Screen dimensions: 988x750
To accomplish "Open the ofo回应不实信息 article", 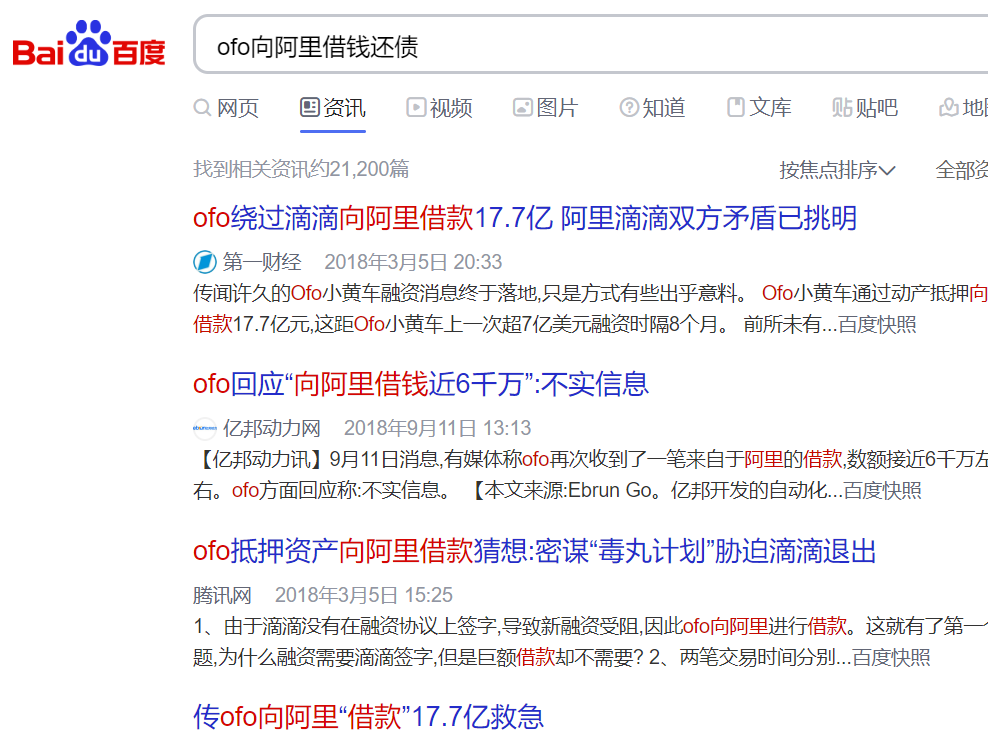I will point(421,384).
